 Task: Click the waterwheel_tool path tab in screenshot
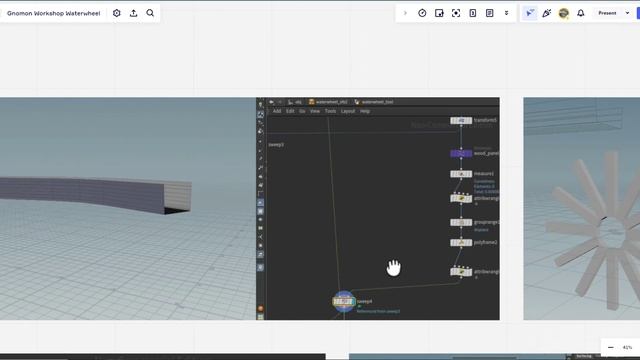[x=373, y=102]
